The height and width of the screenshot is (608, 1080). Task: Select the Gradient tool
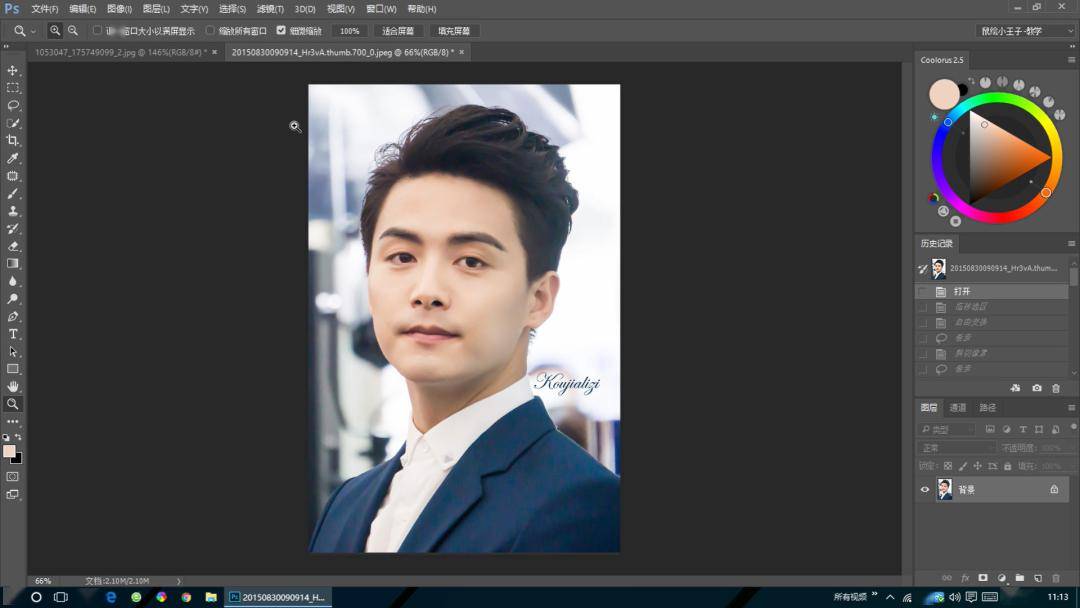(x=12, y=264)
